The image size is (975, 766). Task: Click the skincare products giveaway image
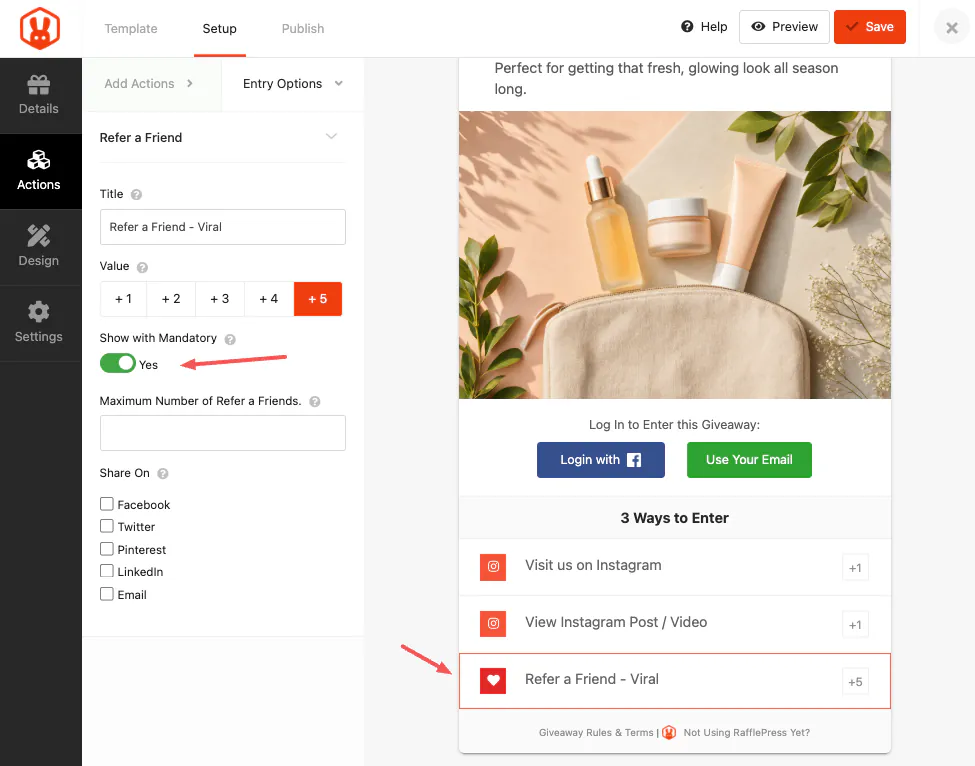[675, 255]
